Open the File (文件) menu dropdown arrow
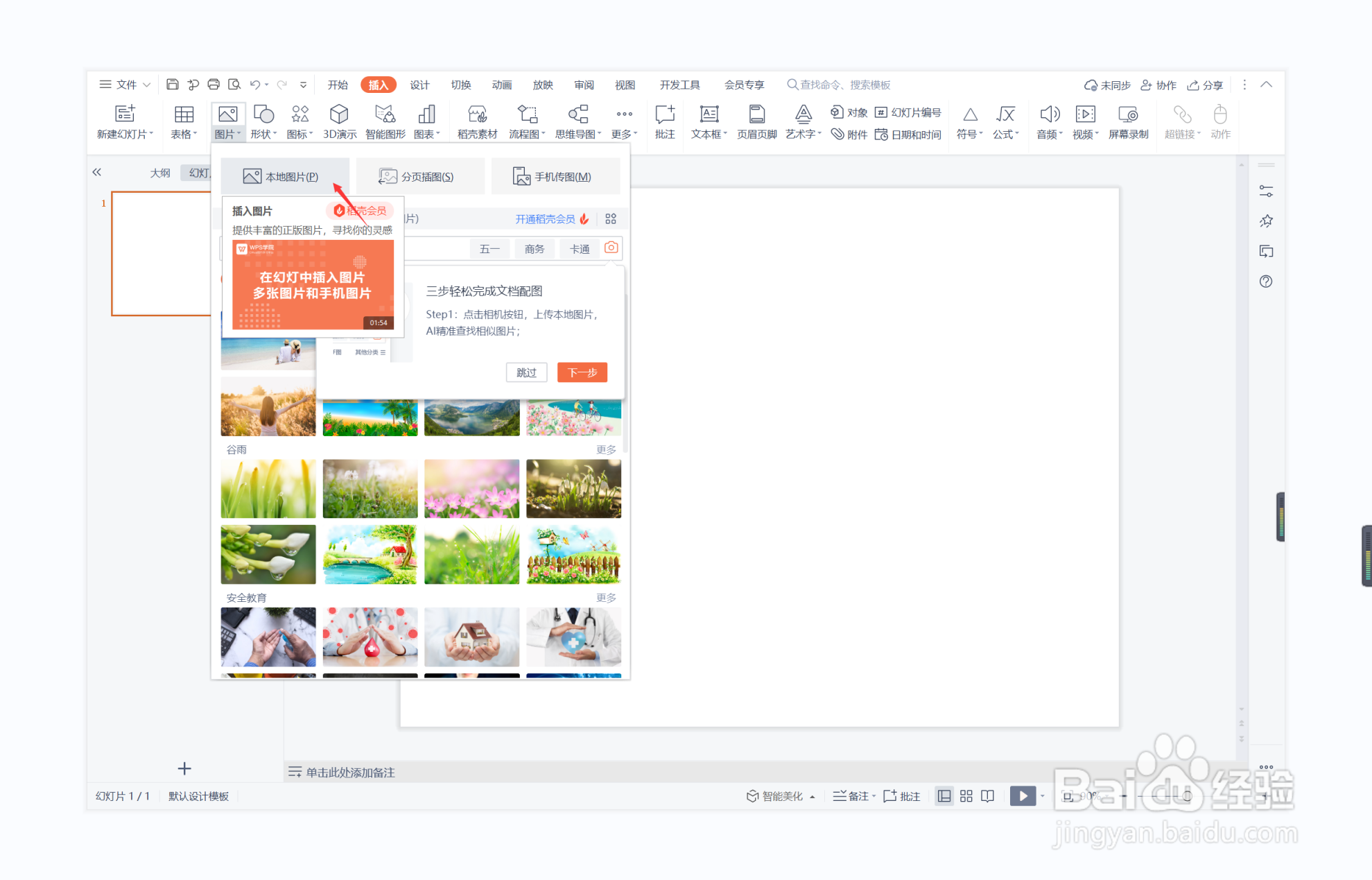This screenshot has width=1372, height=880. 147,85
